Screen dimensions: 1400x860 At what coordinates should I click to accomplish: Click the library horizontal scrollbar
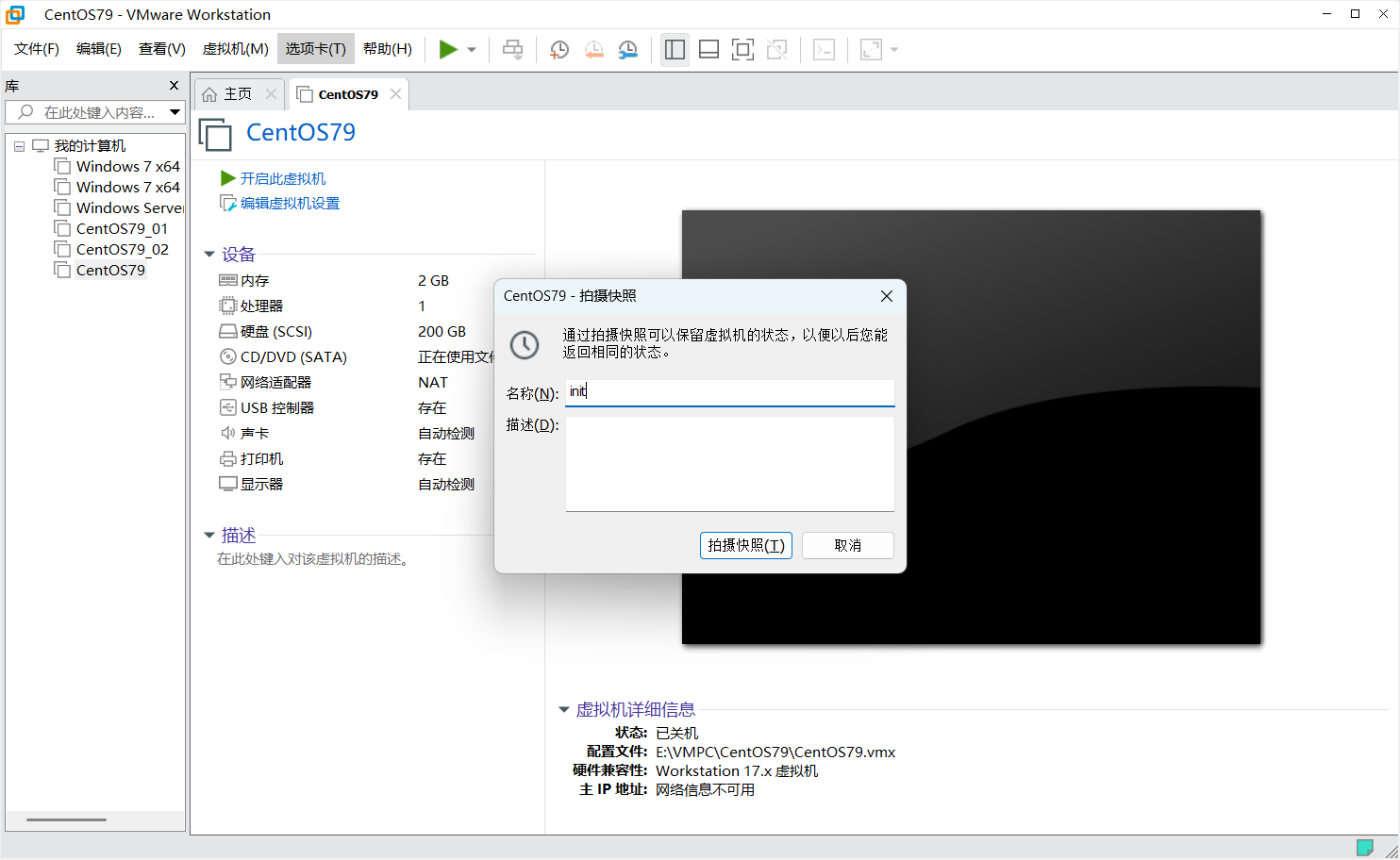(x=66, y=819)
